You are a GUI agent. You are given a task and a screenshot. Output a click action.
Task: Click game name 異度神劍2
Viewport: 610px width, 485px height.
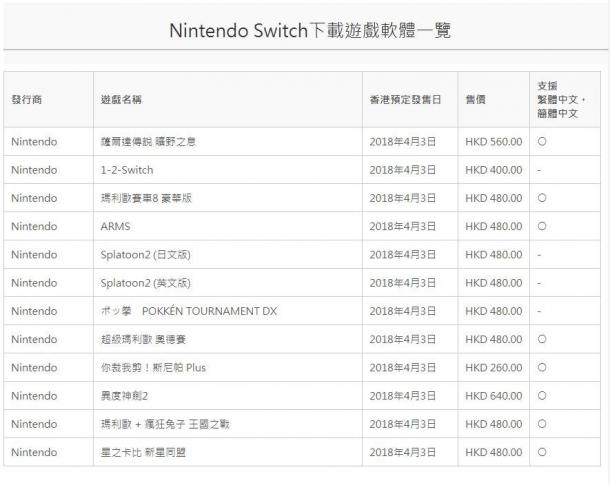tap(124, 396)
